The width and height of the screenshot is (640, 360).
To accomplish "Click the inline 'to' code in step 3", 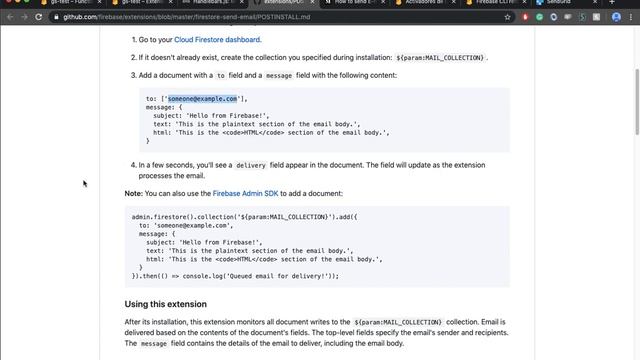I will (x=221, y=76).
